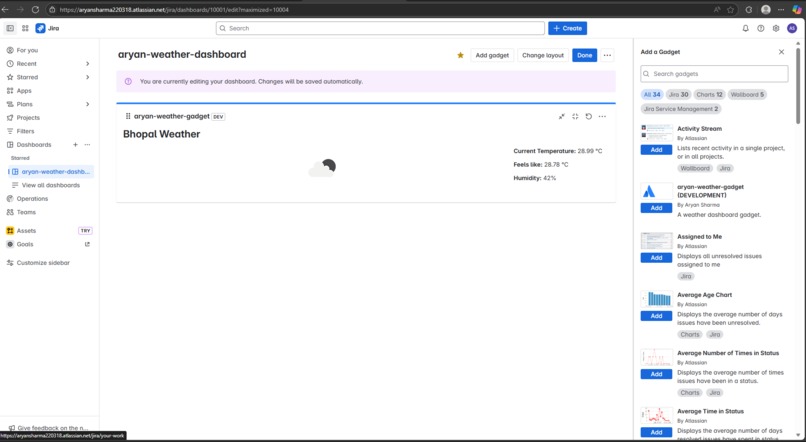The image size is (806, 442).
Task: Click the Change layout button
Action: (x=543, y=55)
